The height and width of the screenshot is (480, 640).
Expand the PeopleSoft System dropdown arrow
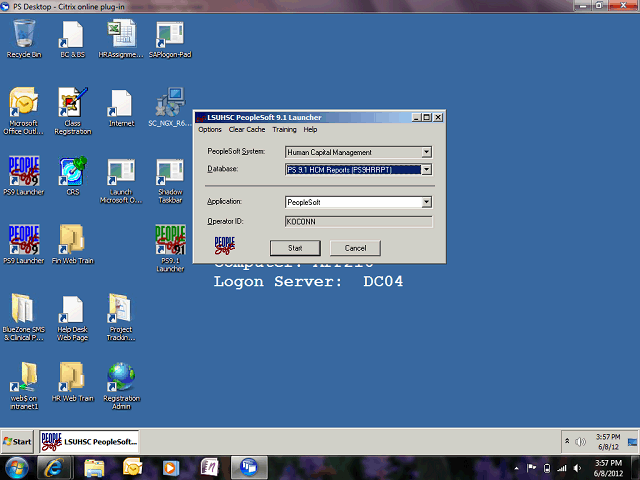point(426,152)
